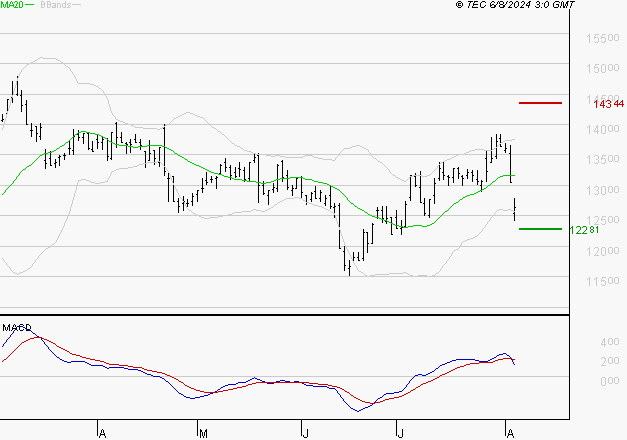Click the red 14344 resistance value
Viewport: 627px width, 440px height.
click(x=609, y=104)
